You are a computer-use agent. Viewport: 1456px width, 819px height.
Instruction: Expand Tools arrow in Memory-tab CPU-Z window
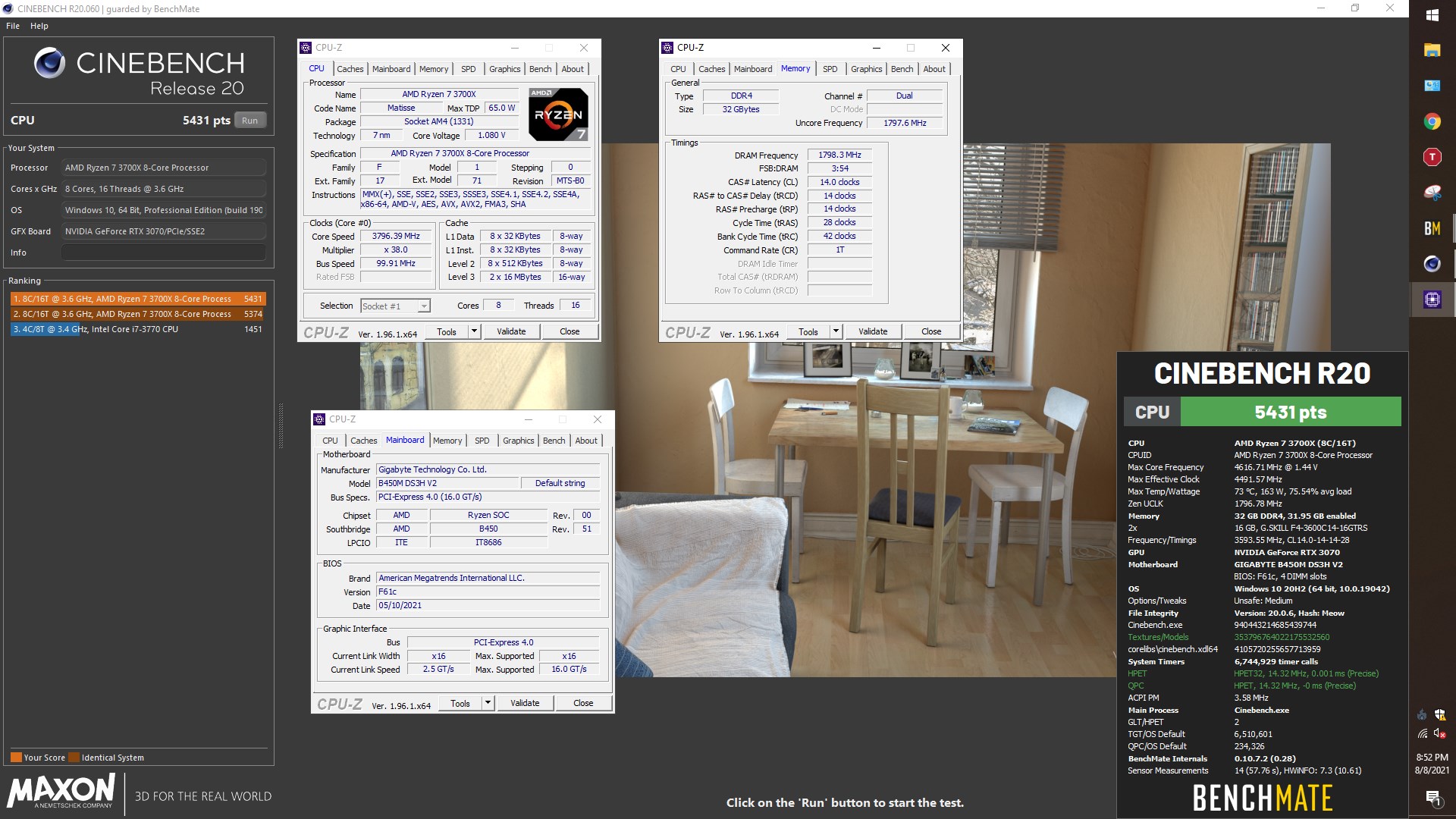[x=836, y=331]
